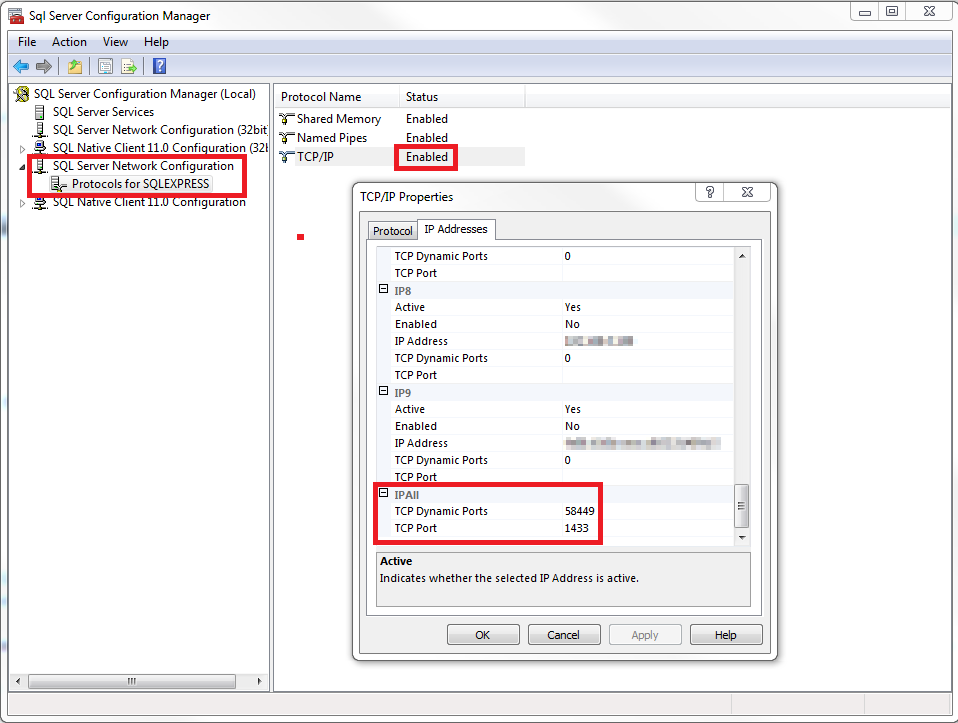Click the help question mark on TCP/IP Properties dialog
This screenshot has width=958, height=723.
[x=709, y=191]
